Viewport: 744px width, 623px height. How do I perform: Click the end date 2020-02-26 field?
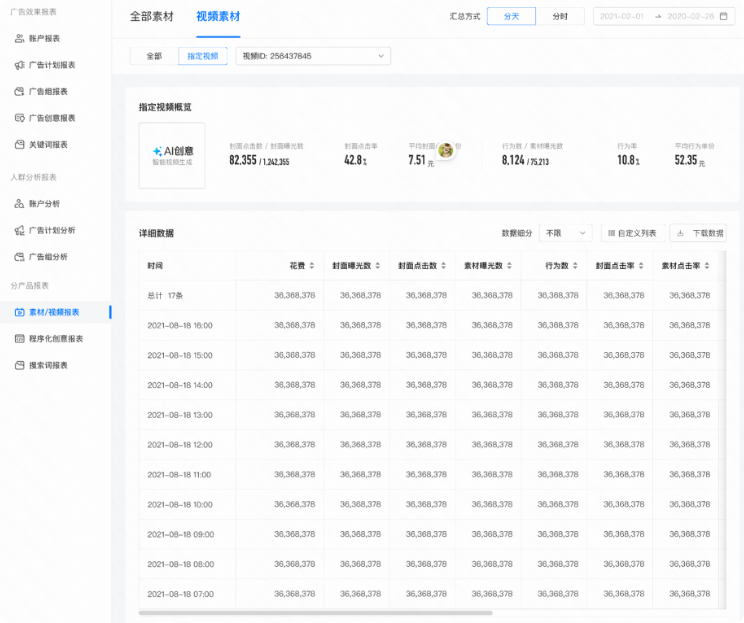(691, 16)
